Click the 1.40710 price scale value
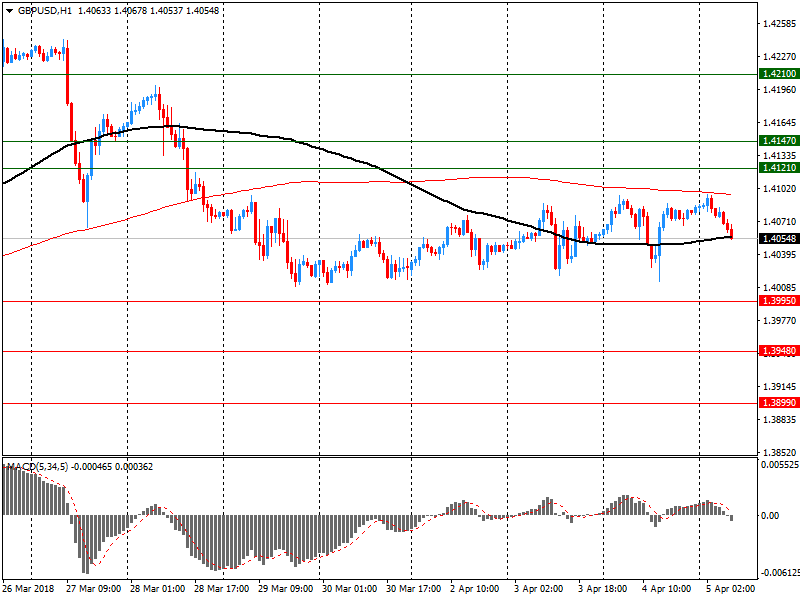This screenshot has height=600, width=800. click(780, 221)
